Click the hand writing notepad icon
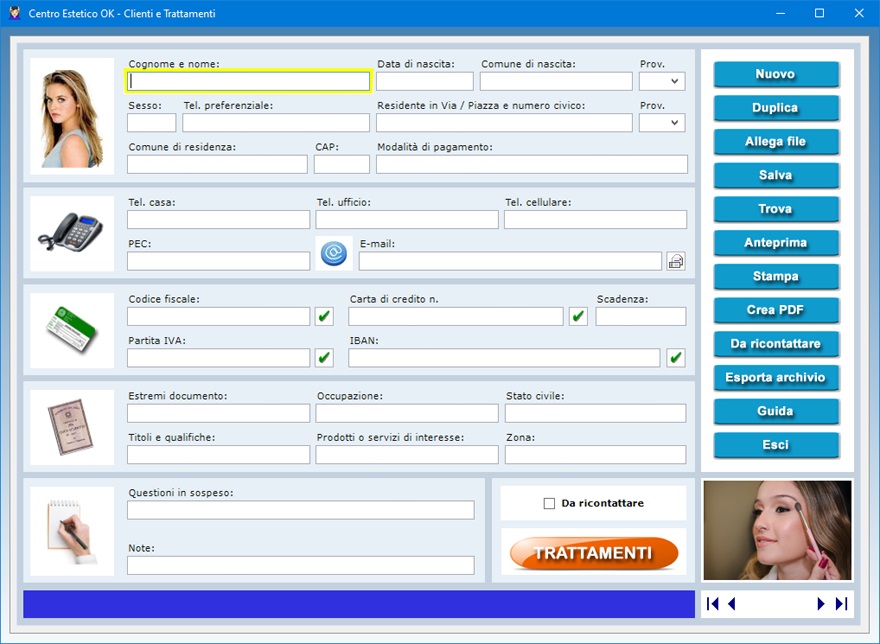Image resolution: width=880 pixels, height=644 pixels. pyautogui.click(x=71, y=531)
